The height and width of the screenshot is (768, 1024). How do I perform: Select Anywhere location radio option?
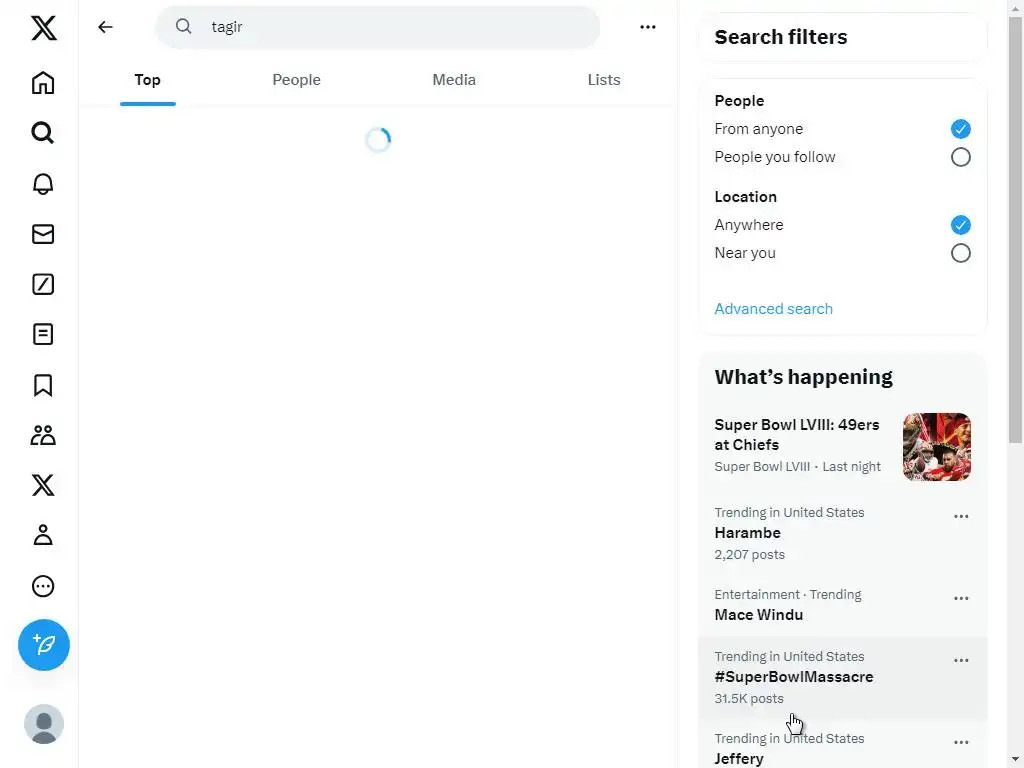click(x=960, y=225)
